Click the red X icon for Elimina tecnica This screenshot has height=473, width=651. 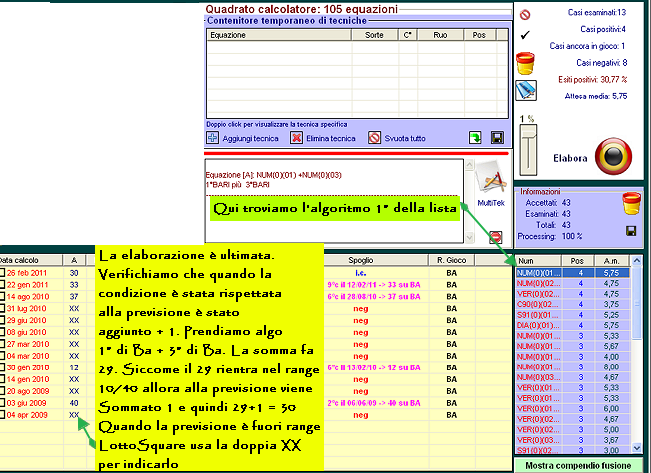coord(296,137)
